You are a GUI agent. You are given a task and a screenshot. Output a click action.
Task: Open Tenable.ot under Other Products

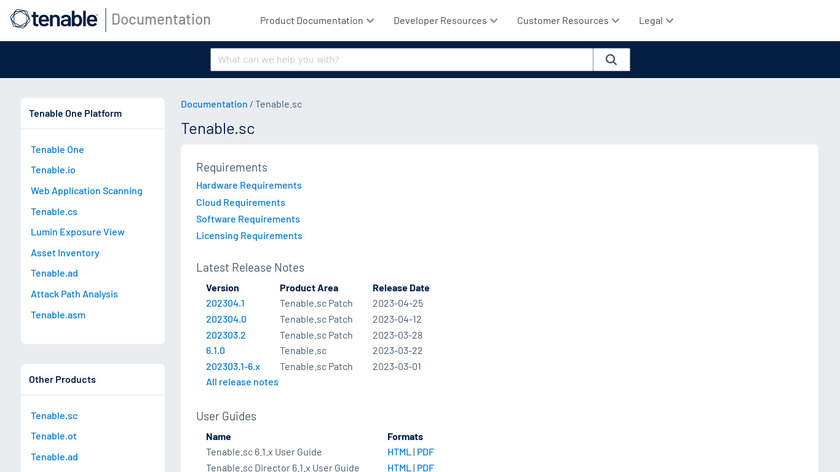(x=54, y=436)
